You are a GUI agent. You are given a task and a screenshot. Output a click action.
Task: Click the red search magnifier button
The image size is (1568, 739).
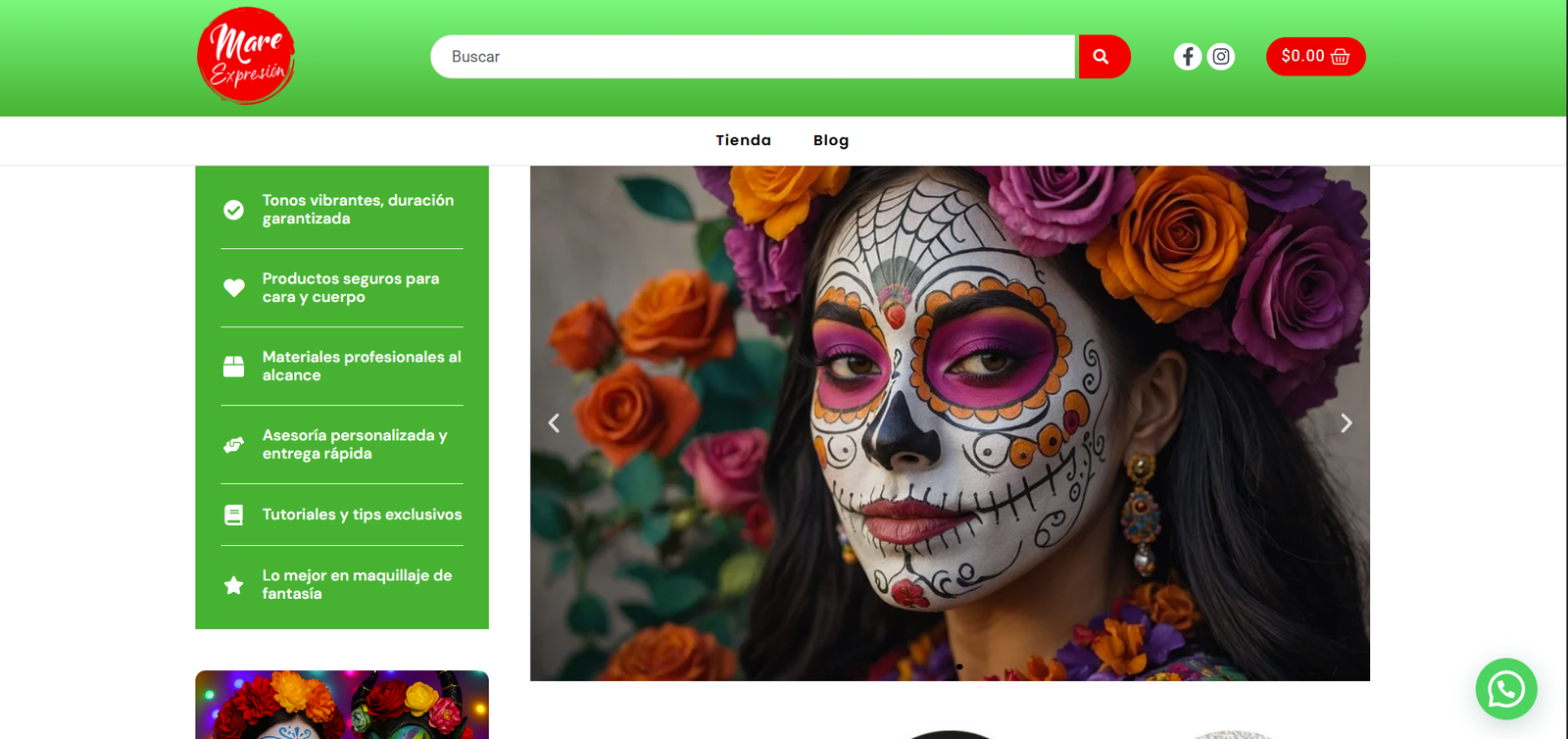pos(1103,57)
